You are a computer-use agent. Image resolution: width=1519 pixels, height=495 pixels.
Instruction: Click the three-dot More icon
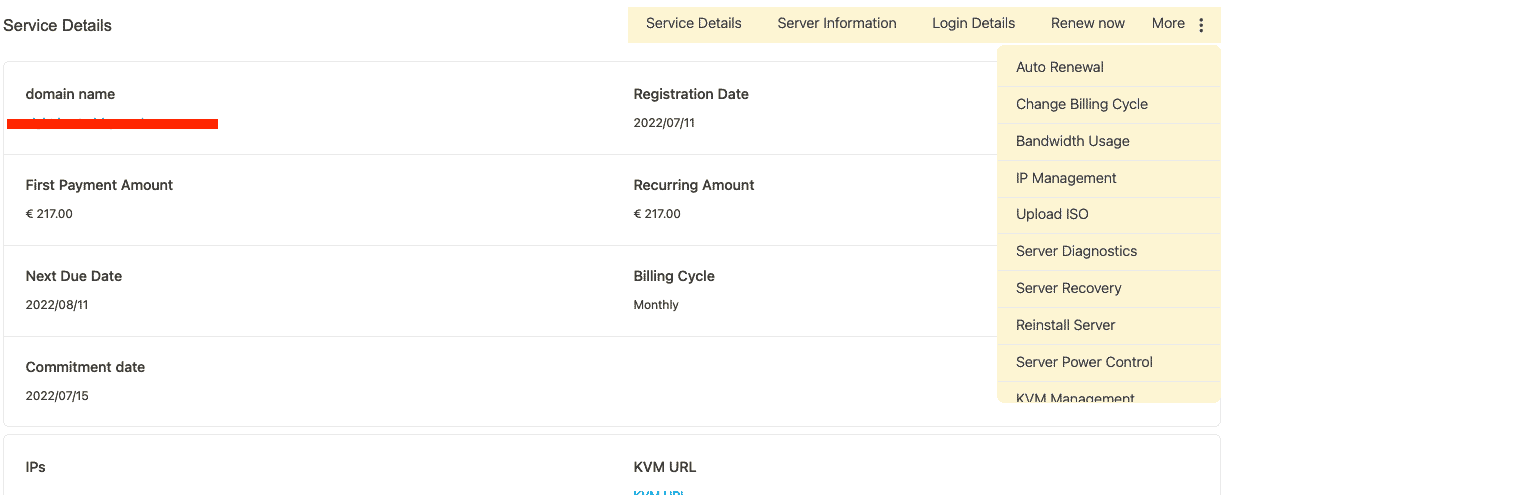pyautogui.click(x=1201, y=25)
